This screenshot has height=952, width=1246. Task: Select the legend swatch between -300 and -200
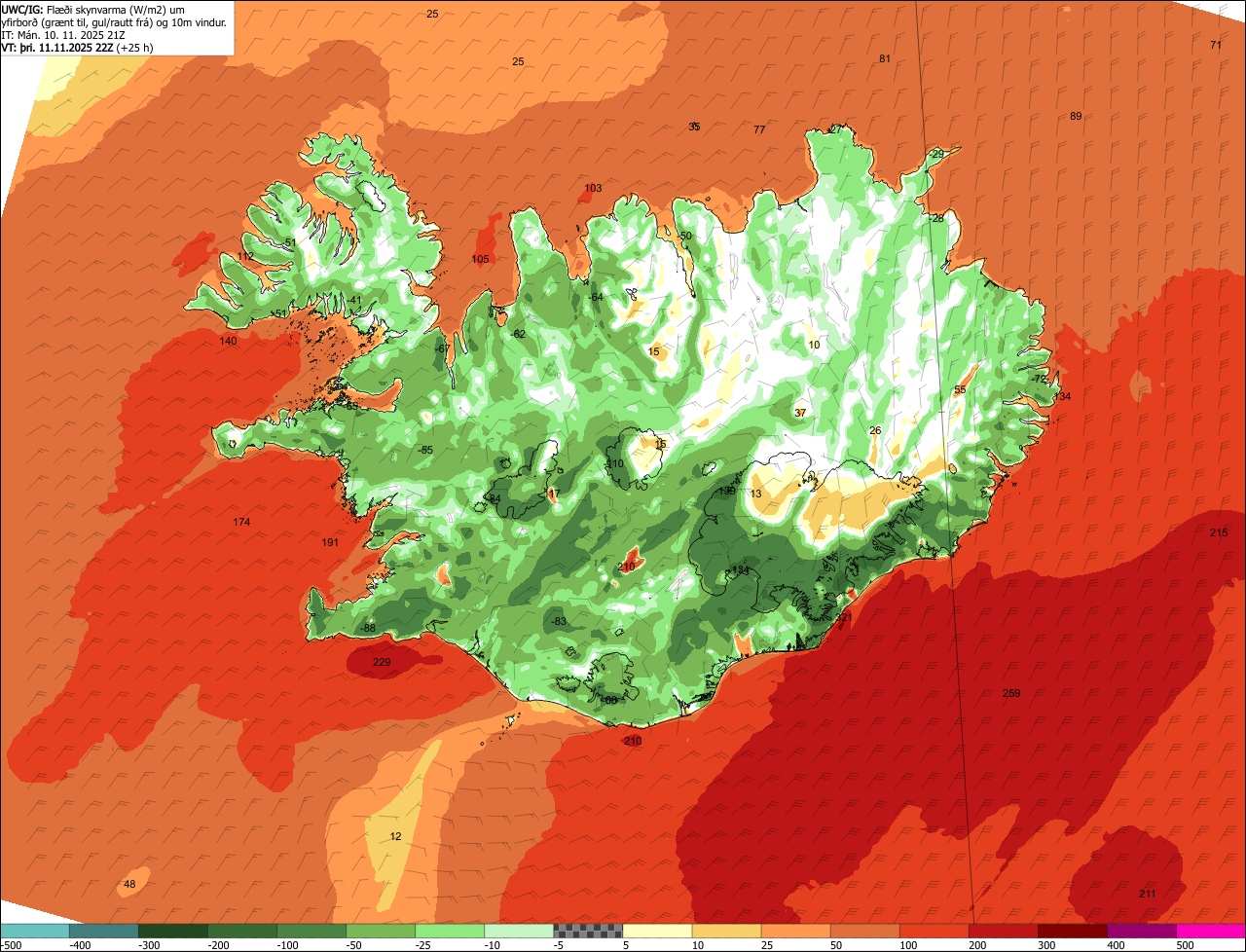point(172,931)
